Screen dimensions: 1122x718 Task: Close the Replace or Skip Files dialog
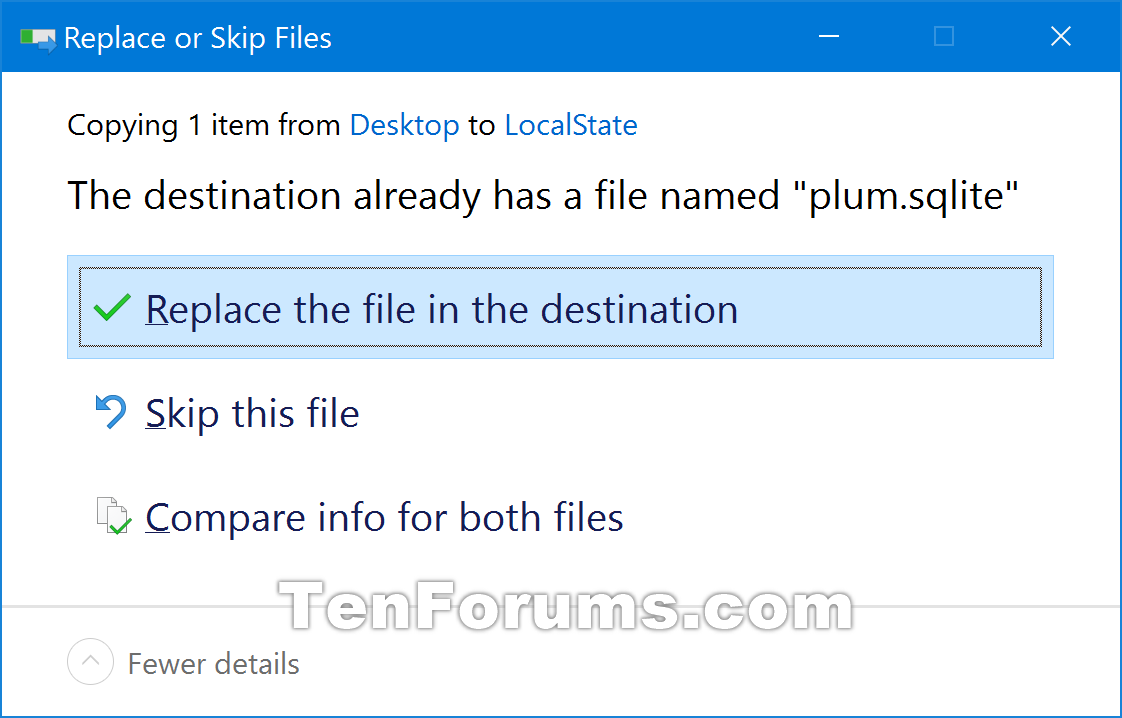coord(1060,37)
